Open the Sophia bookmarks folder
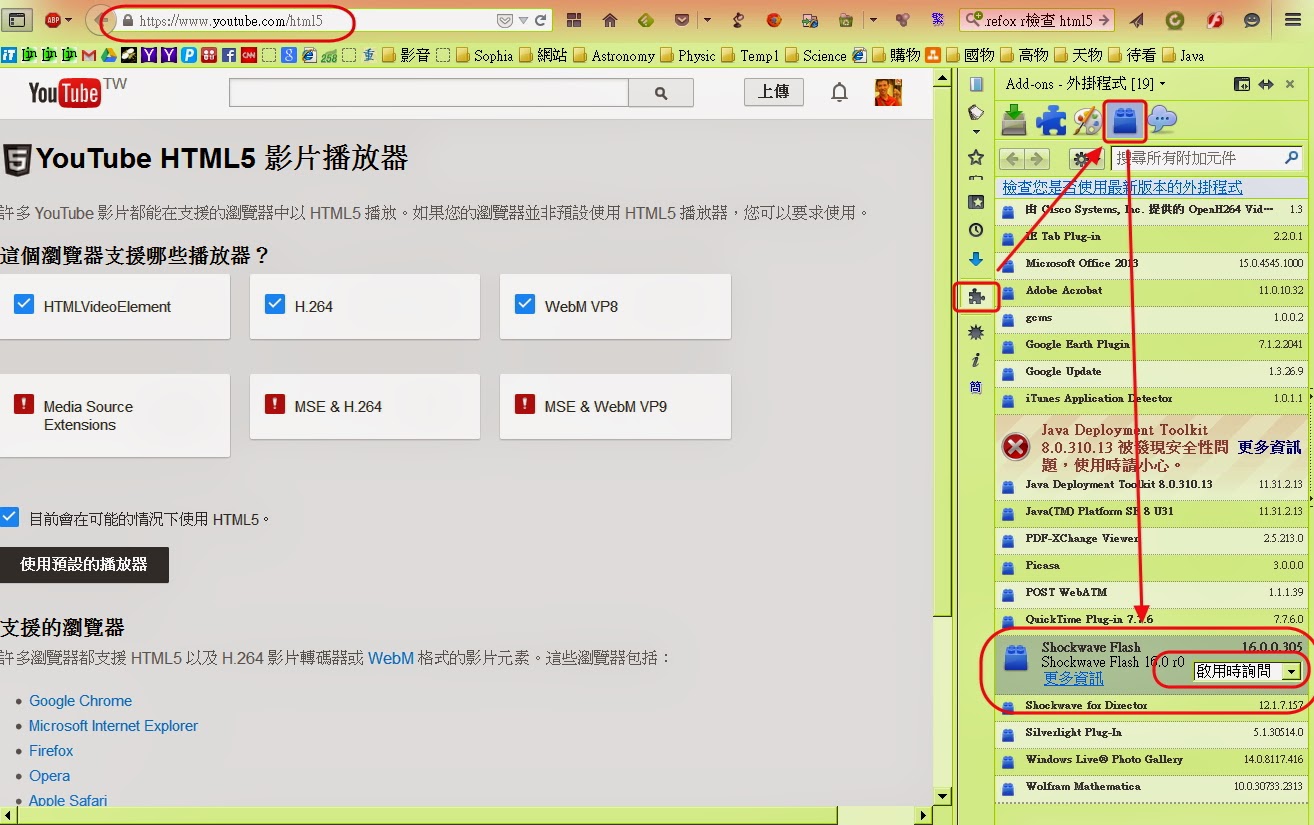 click(483, 56)
